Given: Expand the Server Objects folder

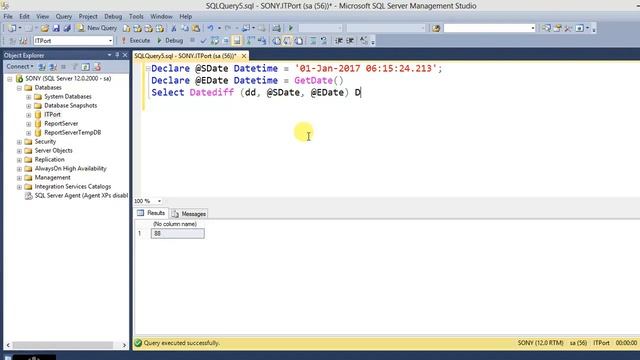Looking at the screenshot, I should coord(19,151).
